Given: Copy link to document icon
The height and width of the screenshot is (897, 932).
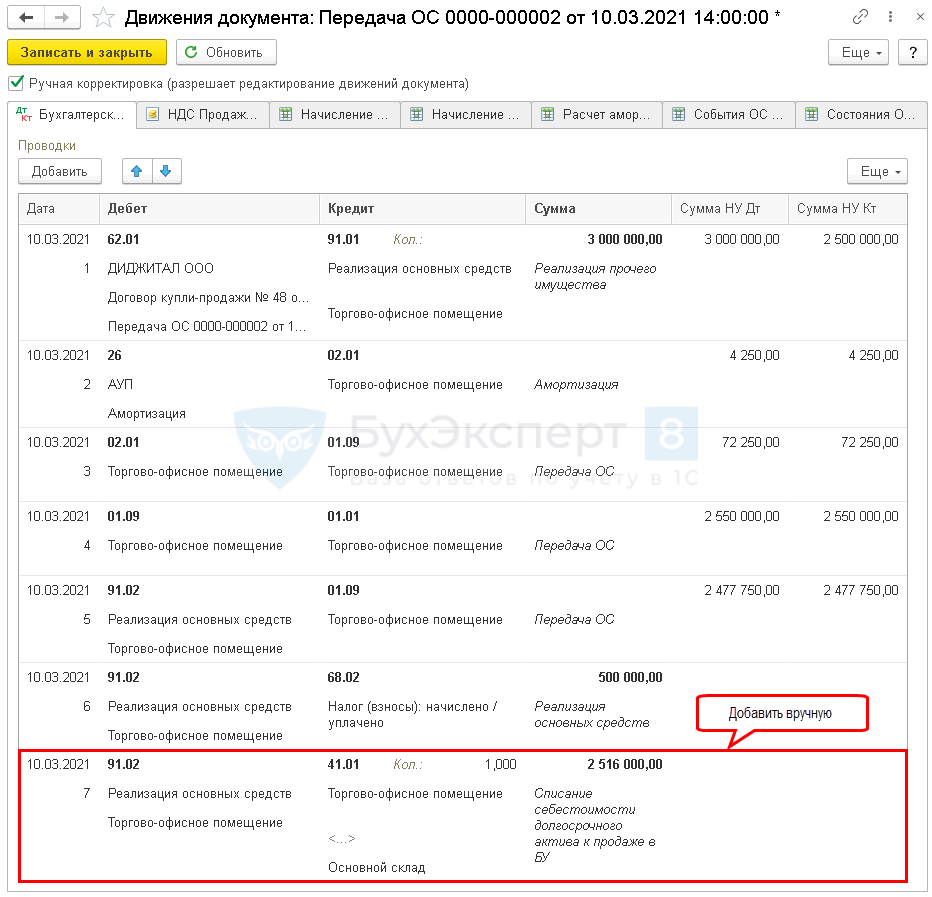Looking at the screenshot, I should [860, 18].
